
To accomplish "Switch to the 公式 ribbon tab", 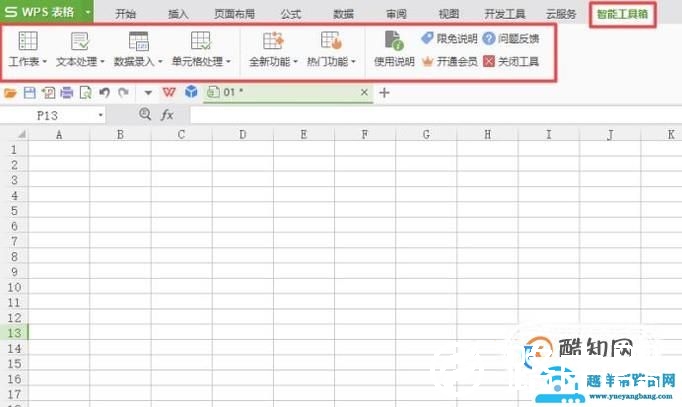I will pyautogui.click(x=291, y=14).
